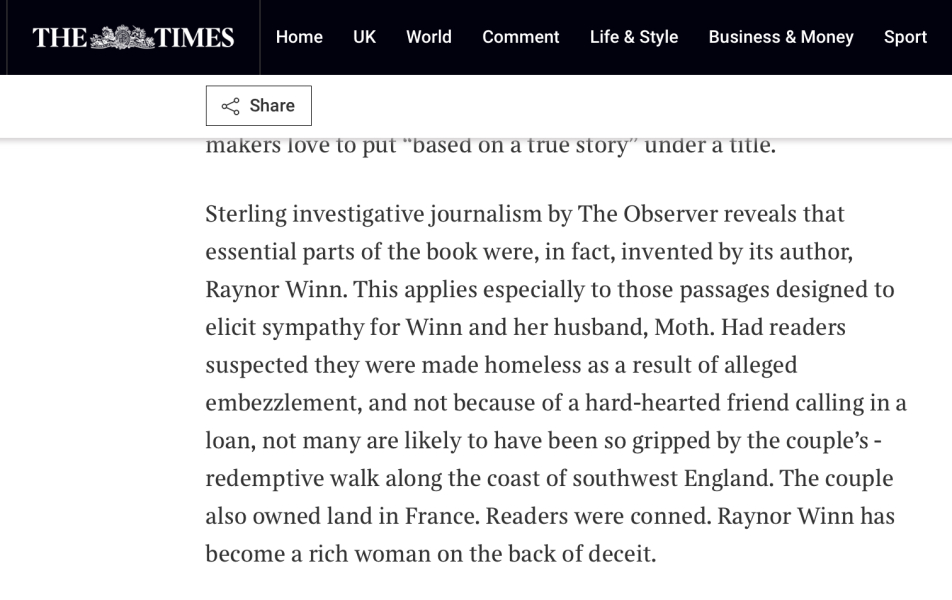Open the UK news section
Image resolution: width=952 pixels, height=600 pixels.
pos(364,37)
